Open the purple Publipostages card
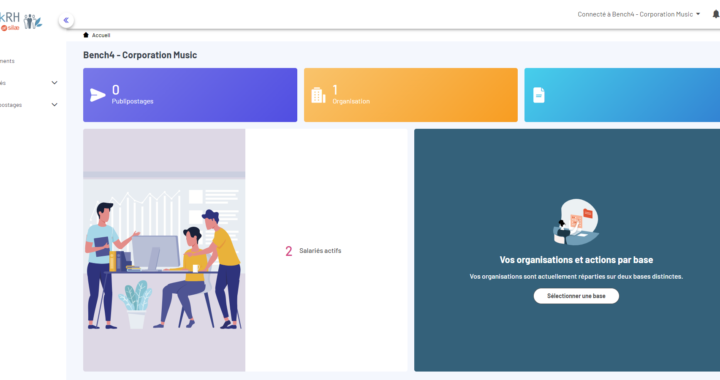 point(190,95)
